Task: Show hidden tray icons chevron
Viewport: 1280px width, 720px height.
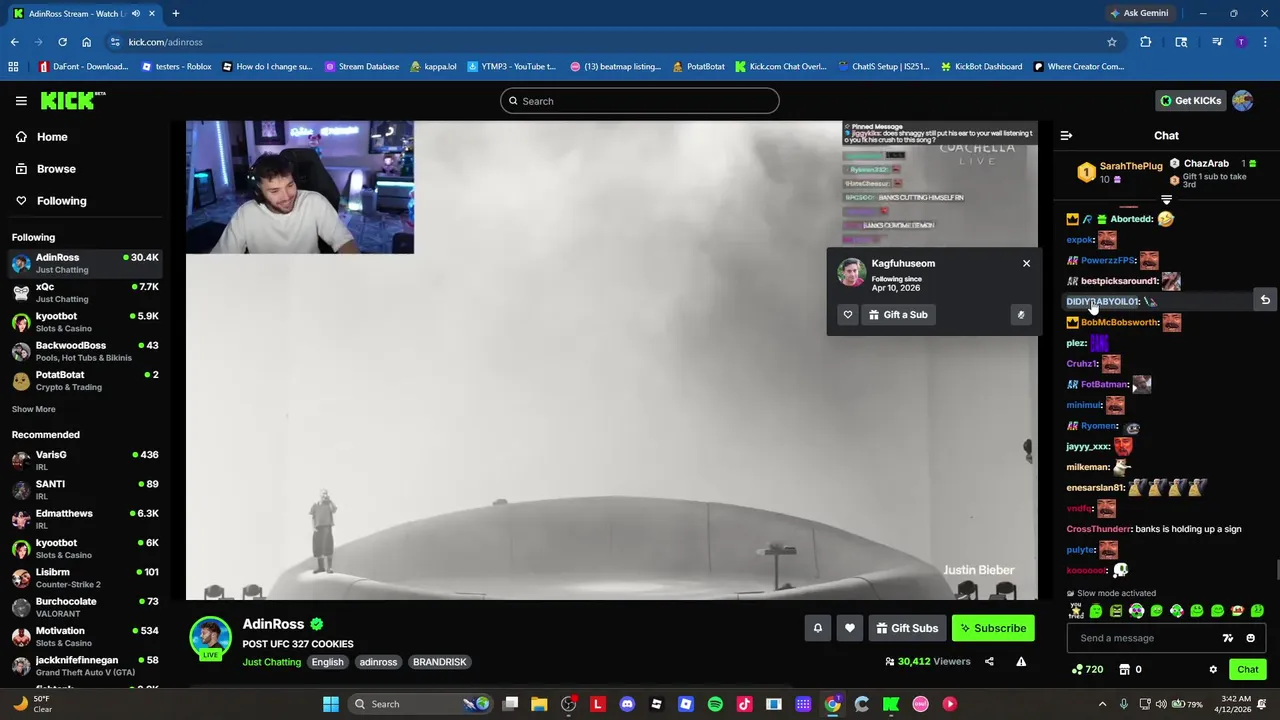Action: 1103,704
